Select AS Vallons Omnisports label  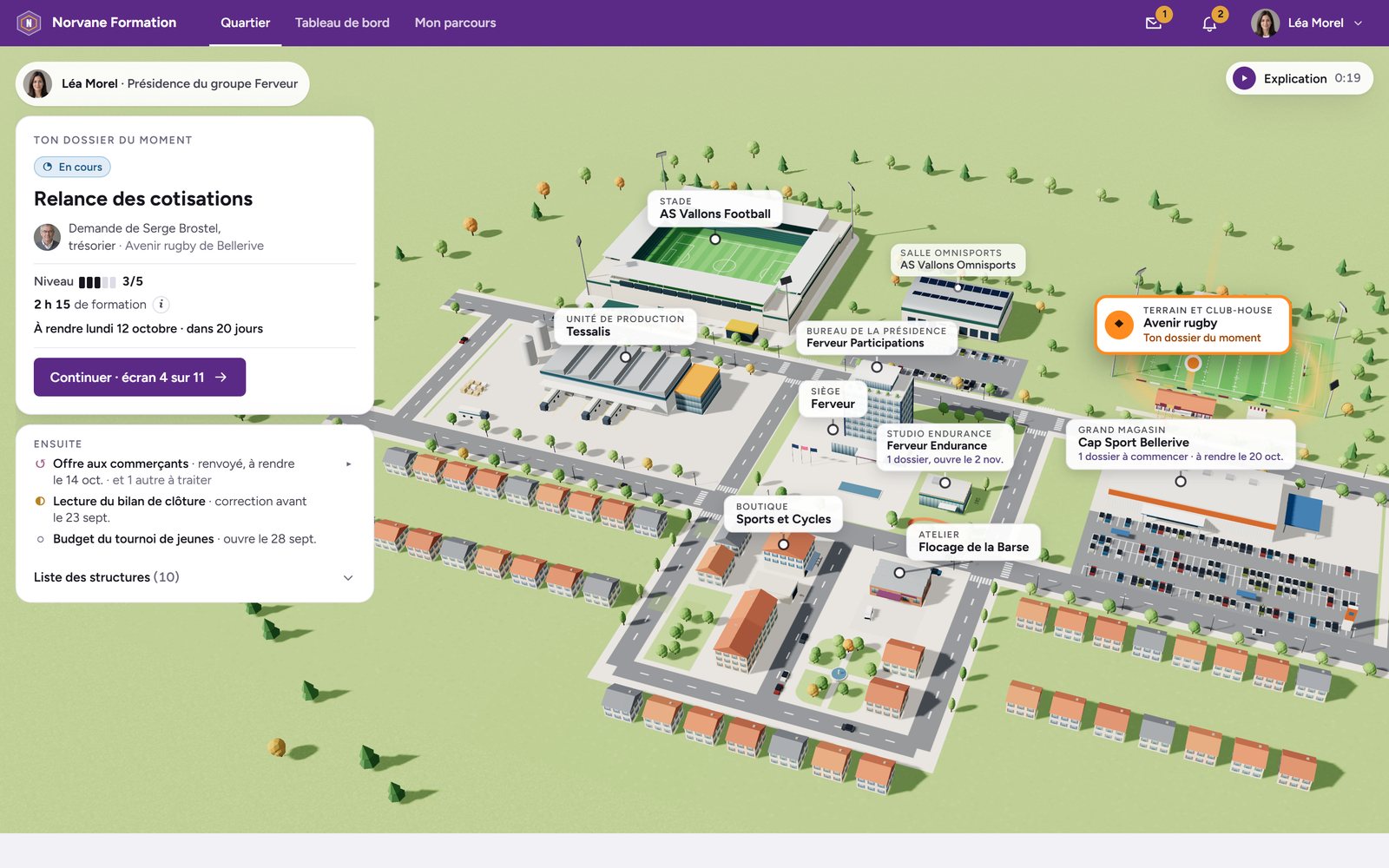click(x=958, y=260)
